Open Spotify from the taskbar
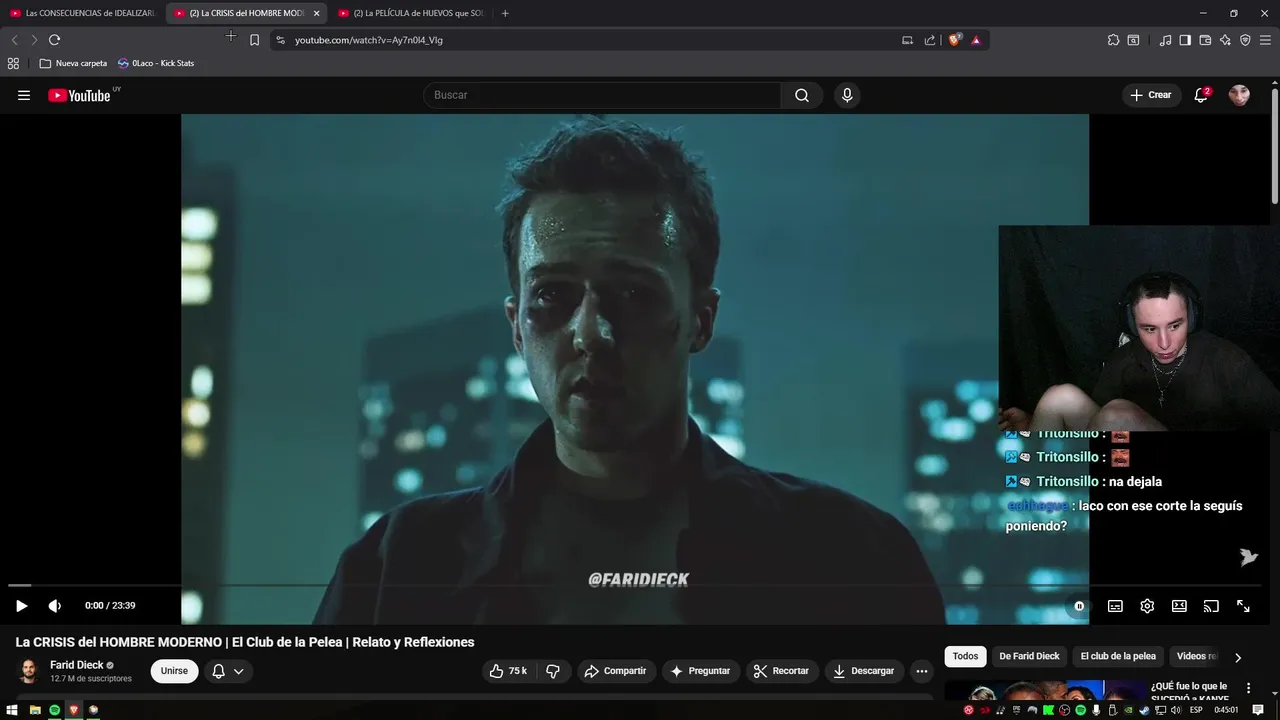Viewport: 1280px width, 720px height. [54, 710]
